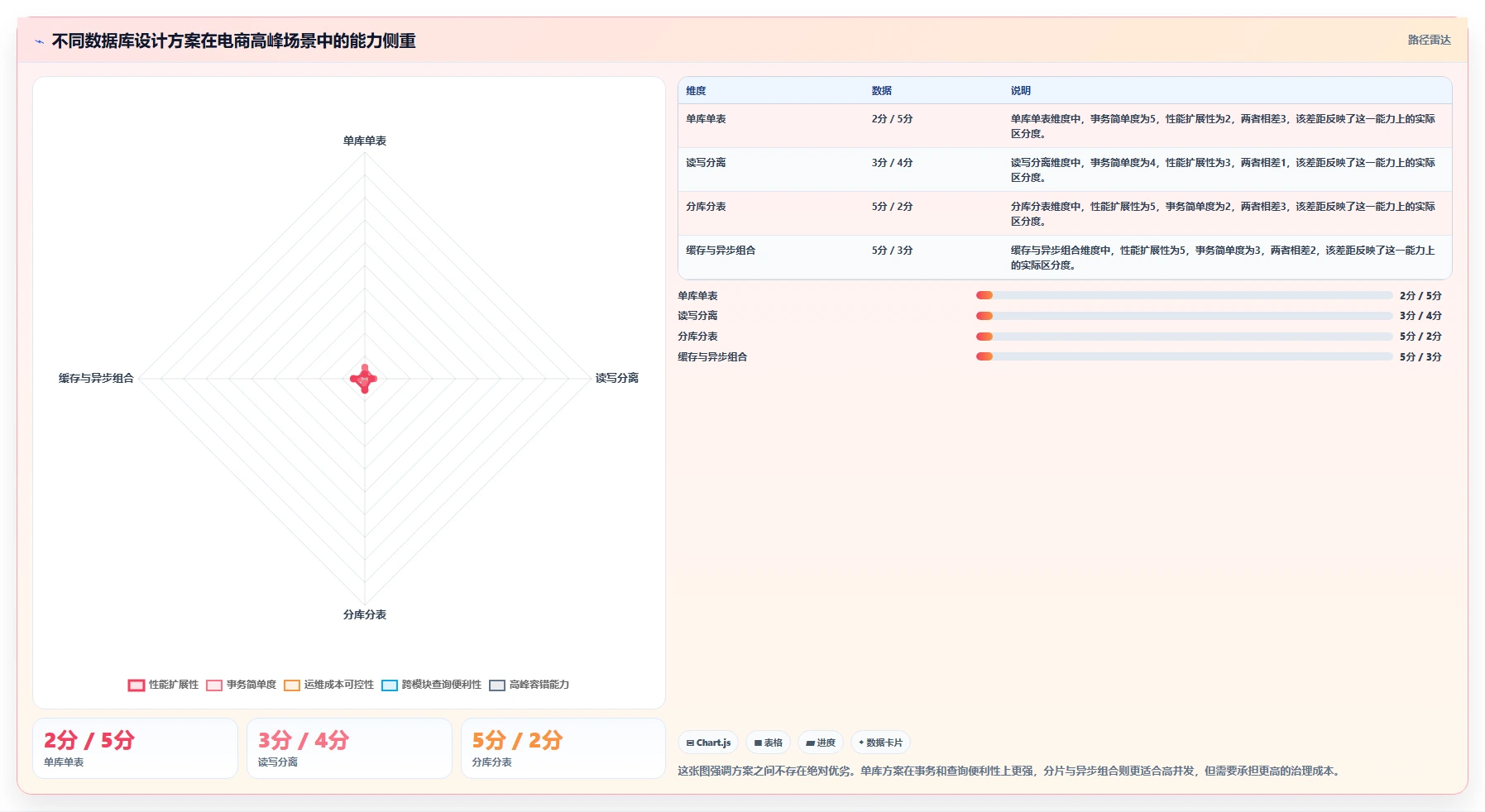The width and height of the screenshot is (1485, 812).
Task: Click the 数据 column header
Action: click(x=882, y=91)
